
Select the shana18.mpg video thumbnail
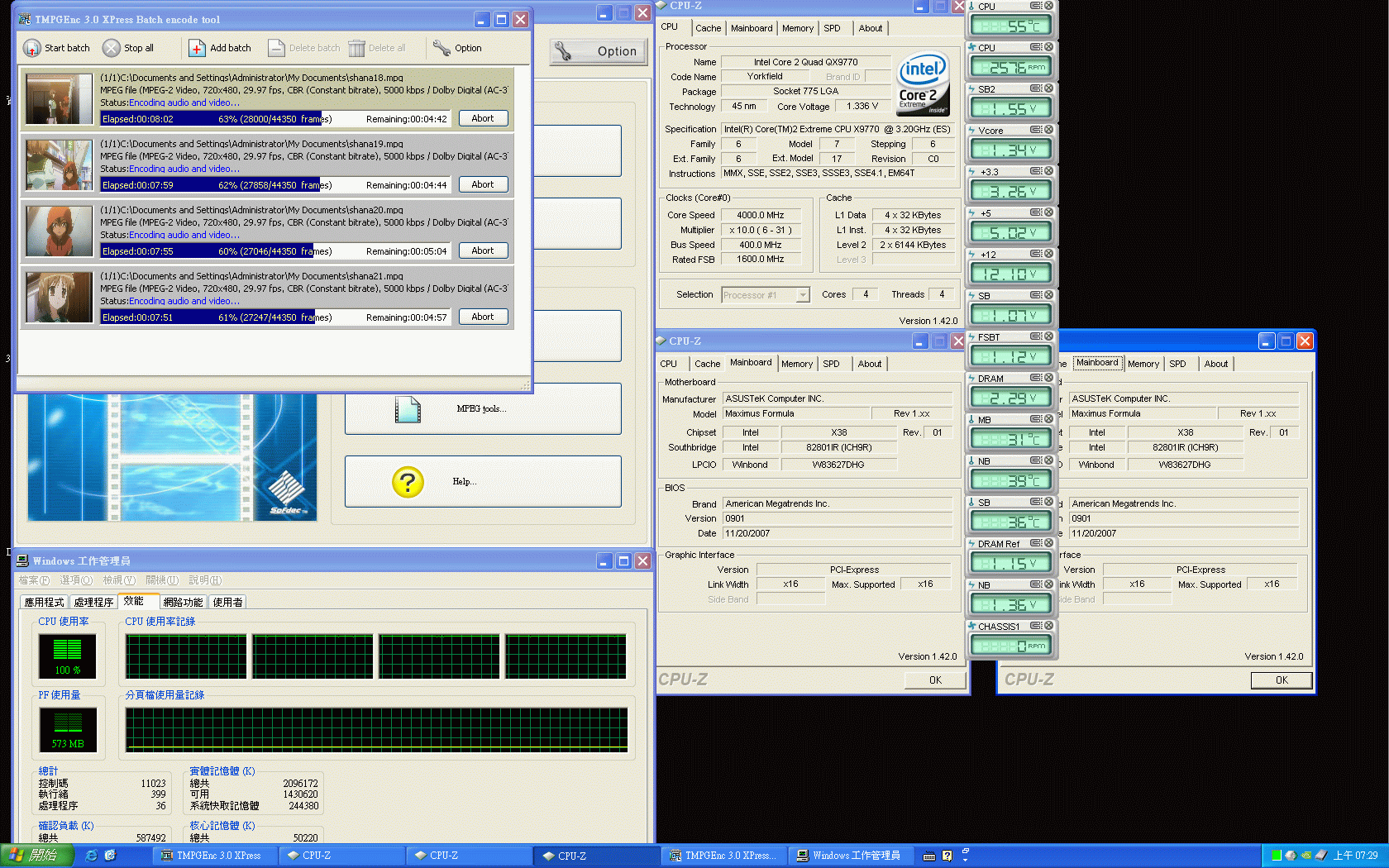pyautogui.click(x=59, y=98)
